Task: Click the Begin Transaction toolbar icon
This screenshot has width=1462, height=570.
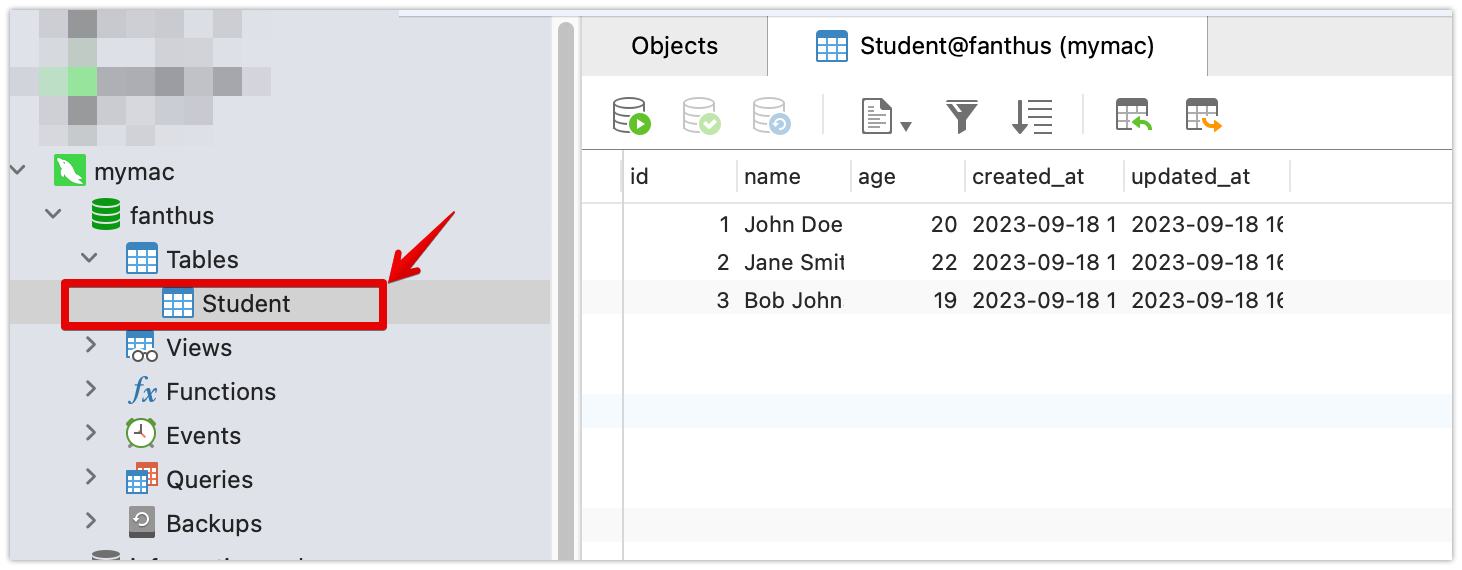Action: coord(632,116)
